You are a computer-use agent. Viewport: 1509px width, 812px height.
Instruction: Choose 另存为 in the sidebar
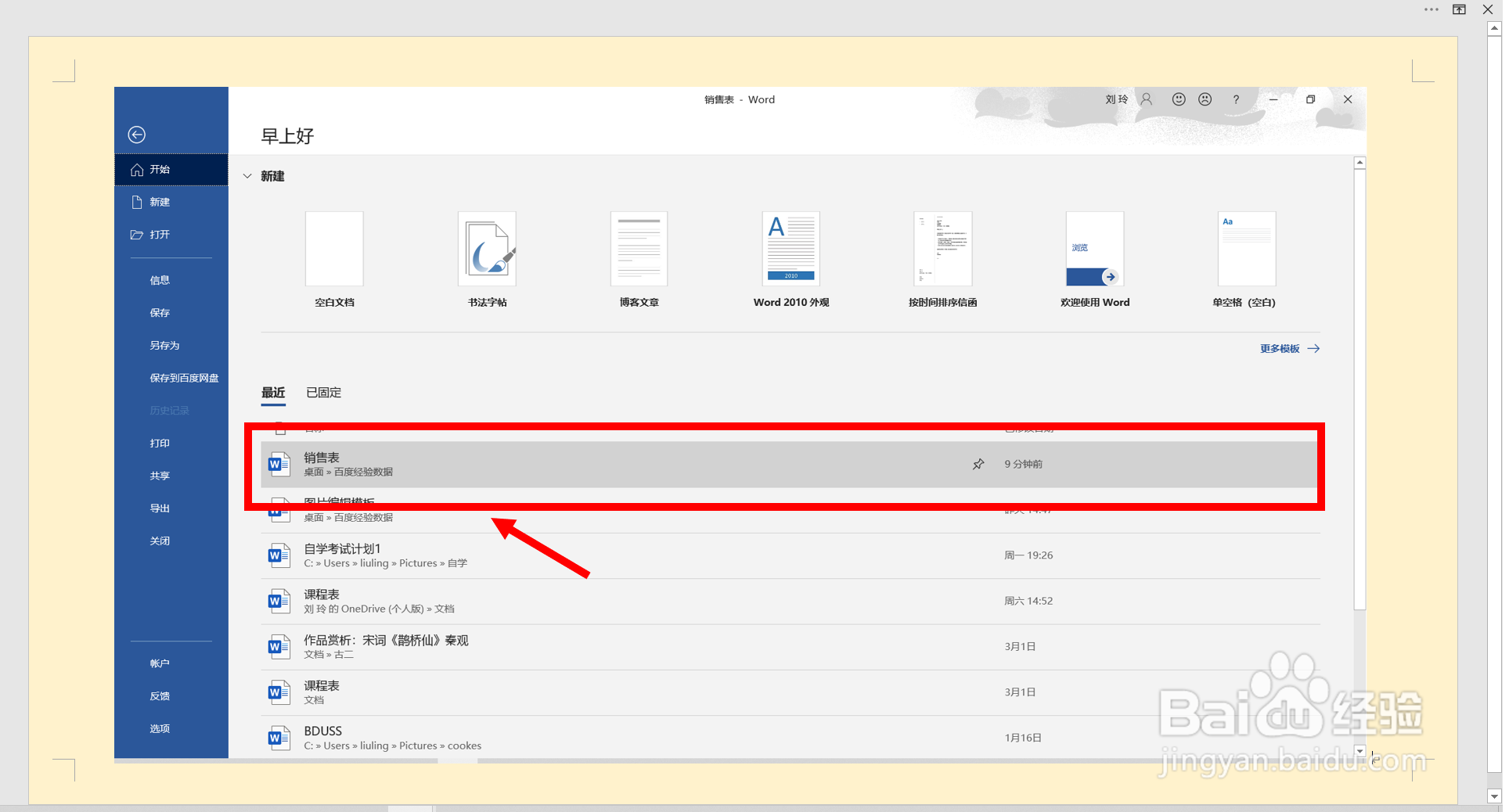point(171,345)
